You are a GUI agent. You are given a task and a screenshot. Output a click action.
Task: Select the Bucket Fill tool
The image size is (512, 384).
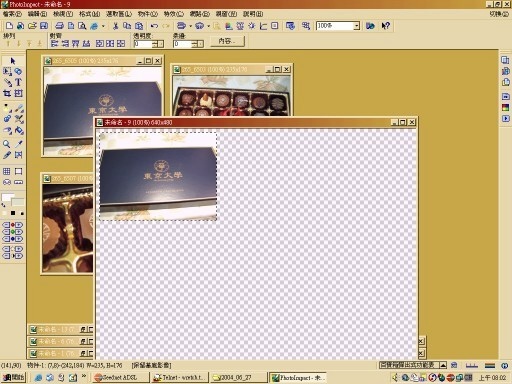[19, 131]
